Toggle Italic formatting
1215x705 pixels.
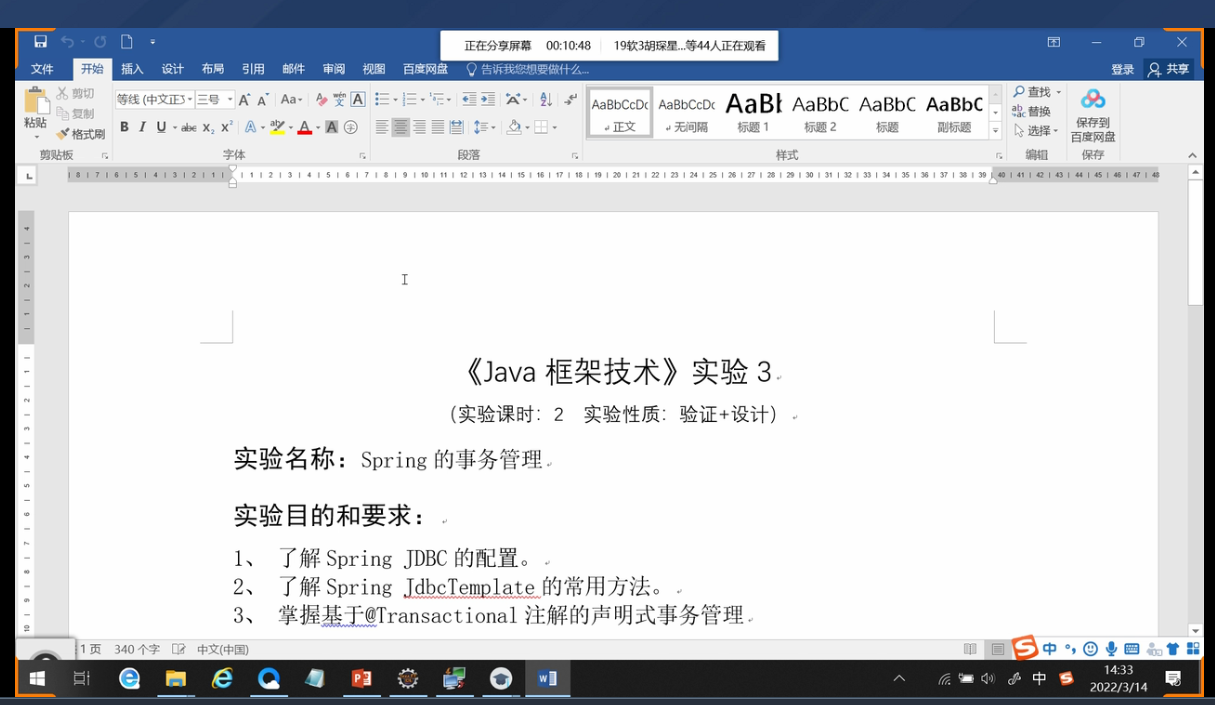point(142,127)
